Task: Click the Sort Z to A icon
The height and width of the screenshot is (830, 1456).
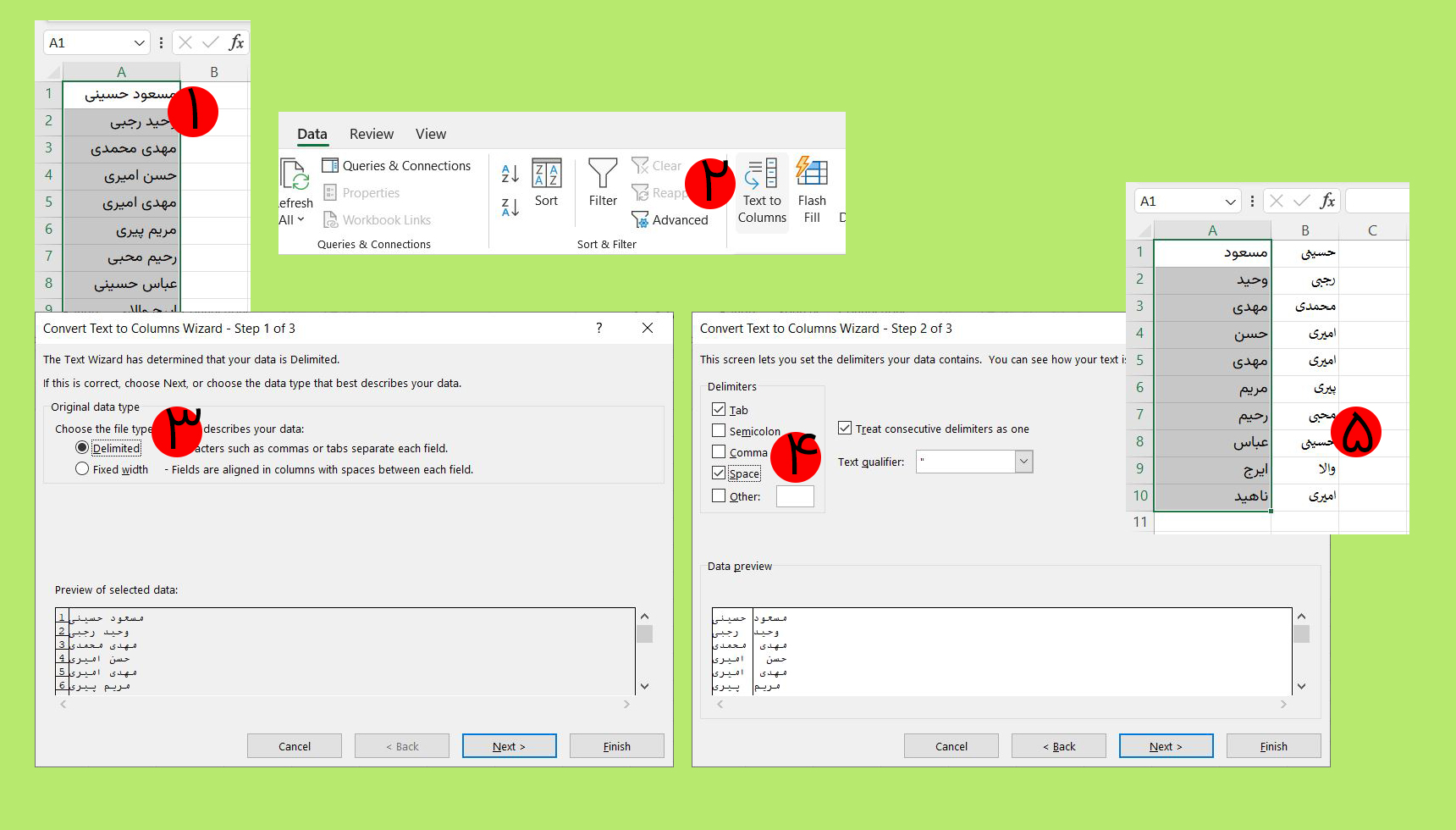Action: [x=510, y=207]
